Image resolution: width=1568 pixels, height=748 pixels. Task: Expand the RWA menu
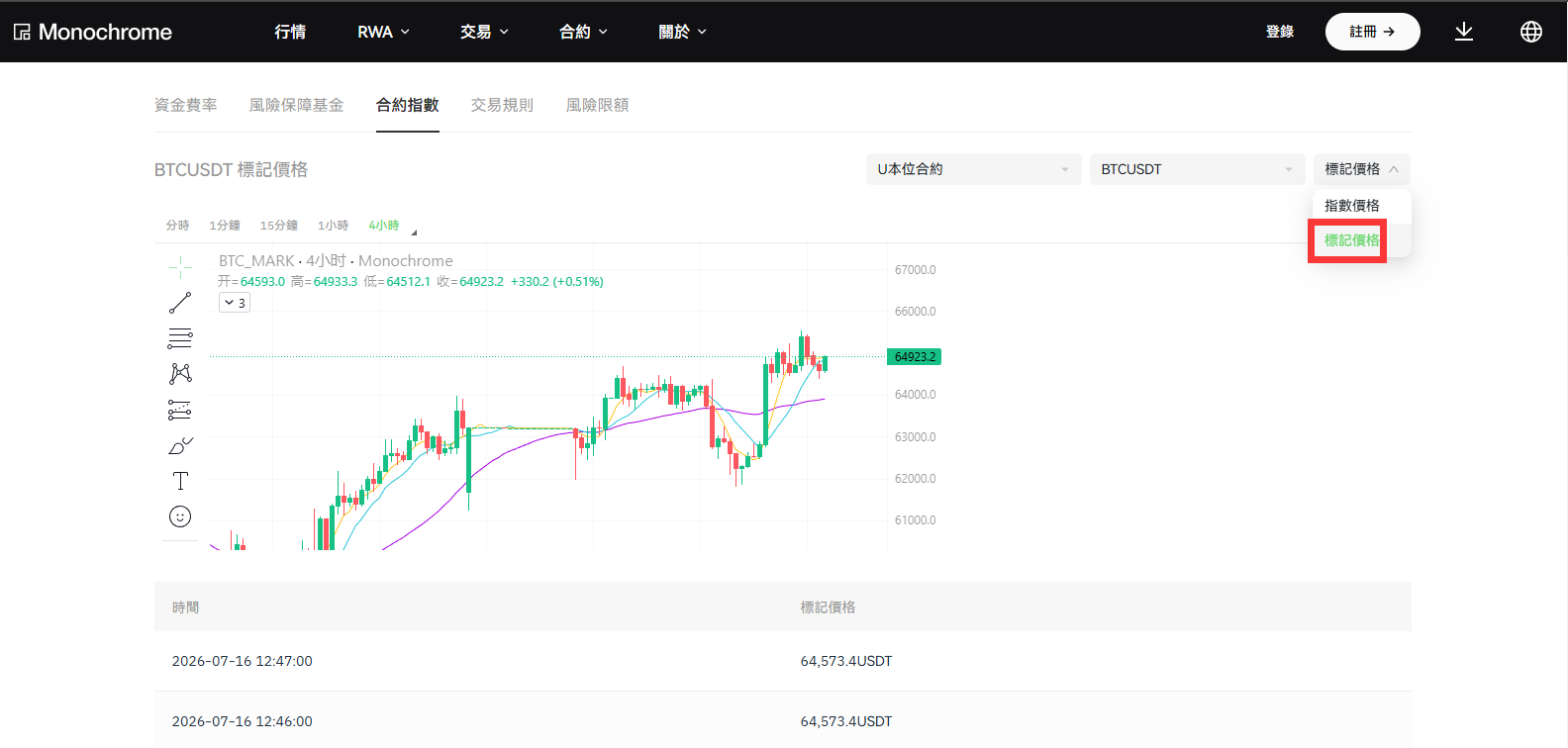pos(383,32)
